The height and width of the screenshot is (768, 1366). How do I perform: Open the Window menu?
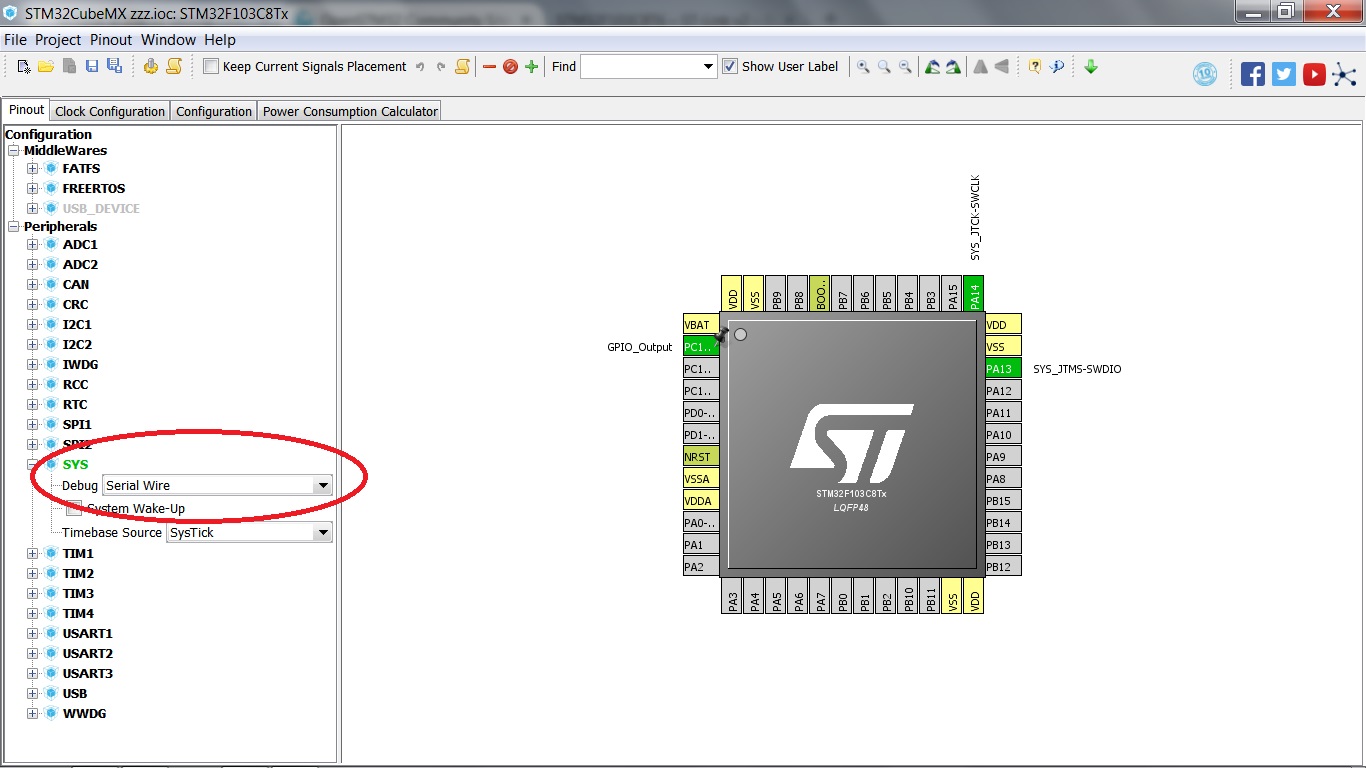(x=168, y=40)
